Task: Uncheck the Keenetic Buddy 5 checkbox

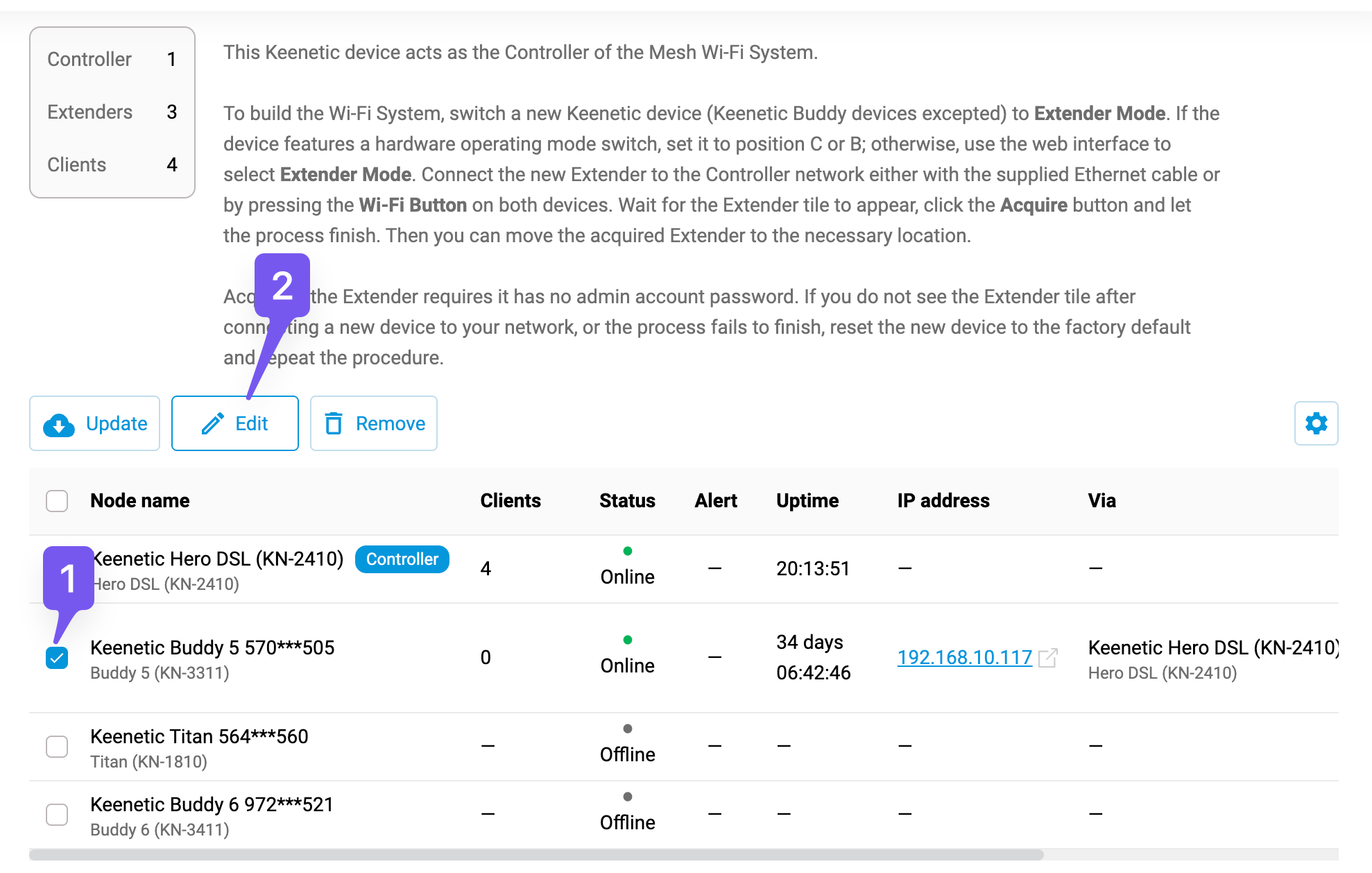Action: [x=57, y=657]
